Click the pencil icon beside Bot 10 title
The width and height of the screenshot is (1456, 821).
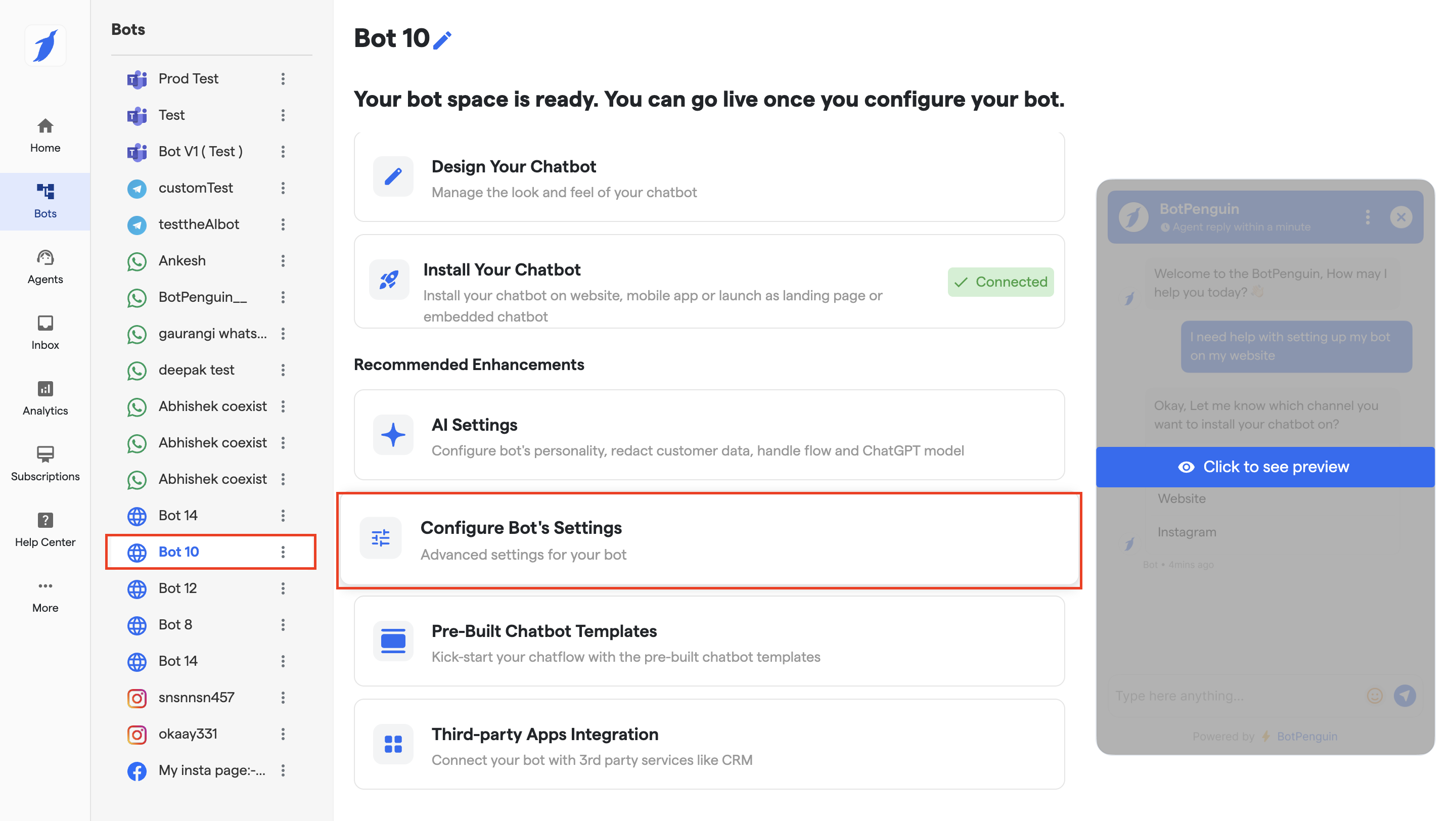[x=442, y=39]
